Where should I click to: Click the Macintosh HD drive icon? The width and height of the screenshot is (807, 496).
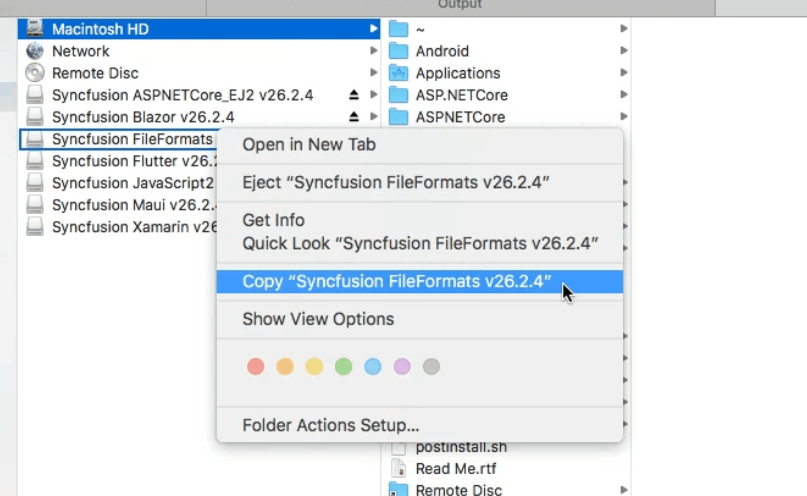click(x=35, y=29)
